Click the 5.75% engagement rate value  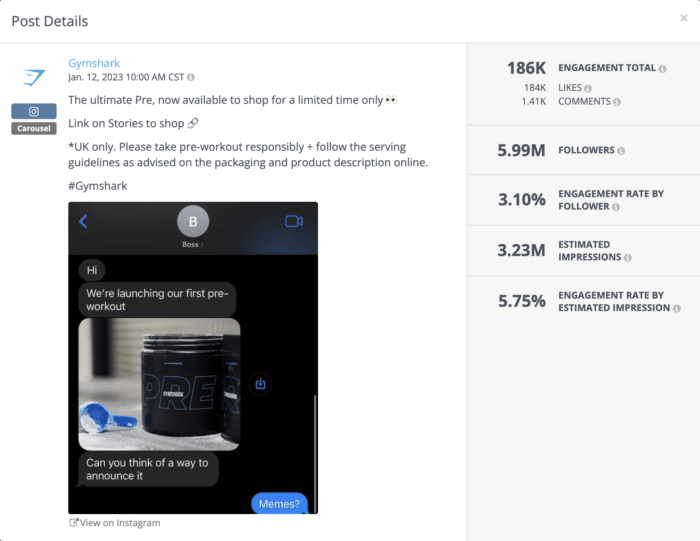coord(522,301)
